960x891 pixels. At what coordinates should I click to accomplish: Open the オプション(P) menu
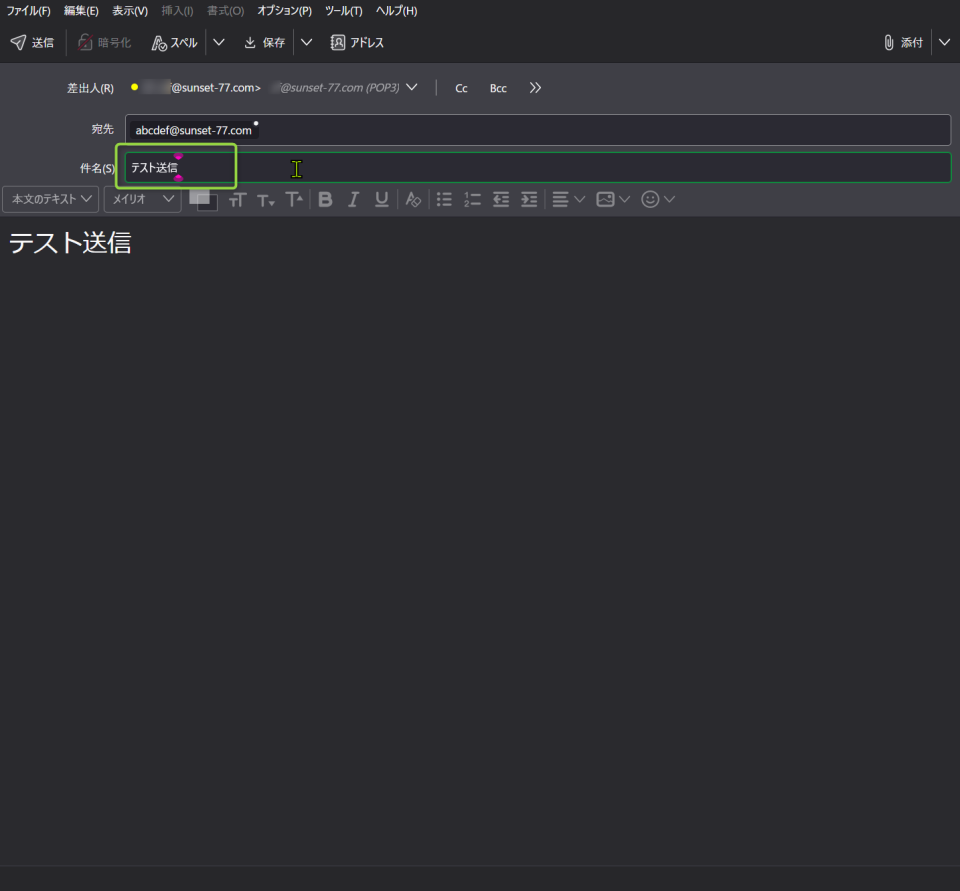284,11
